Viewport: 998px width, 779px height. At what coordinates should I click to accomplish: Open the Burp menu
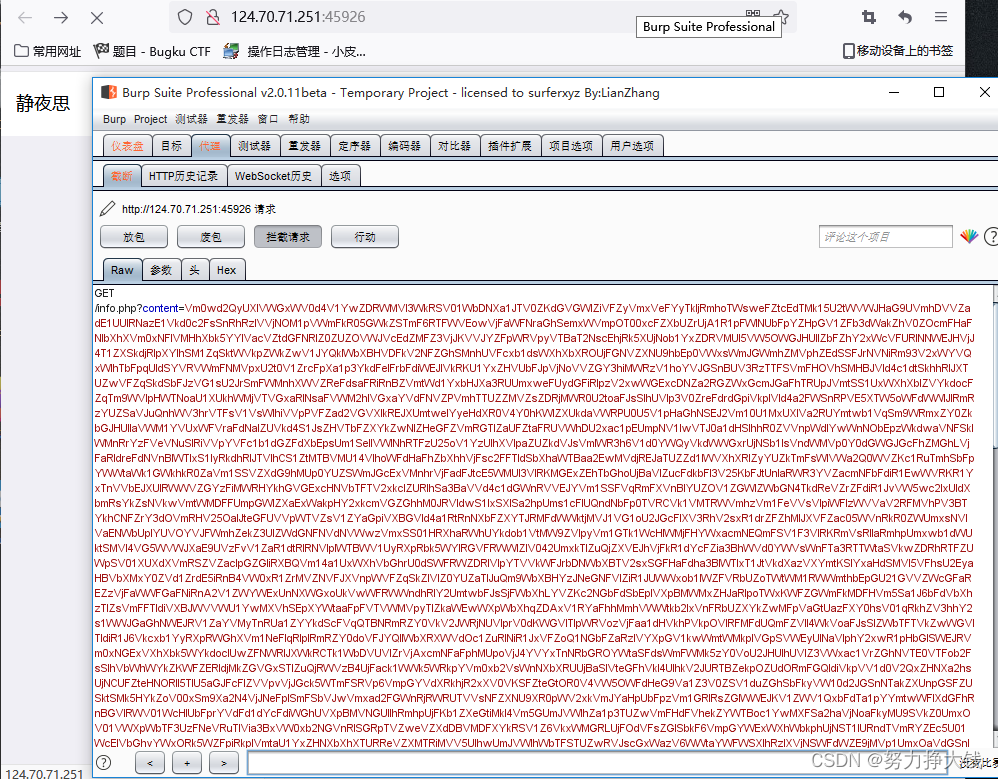click(x=115, y=119)
